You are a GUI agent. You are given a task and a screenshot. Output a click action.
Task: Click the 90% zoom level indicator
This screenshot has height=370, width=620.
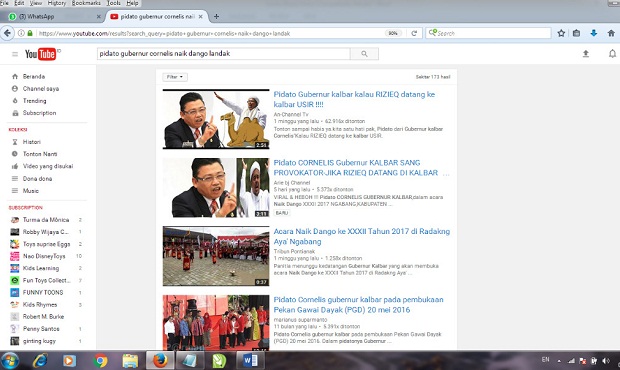pyautogui.click(x=393, y=33)
